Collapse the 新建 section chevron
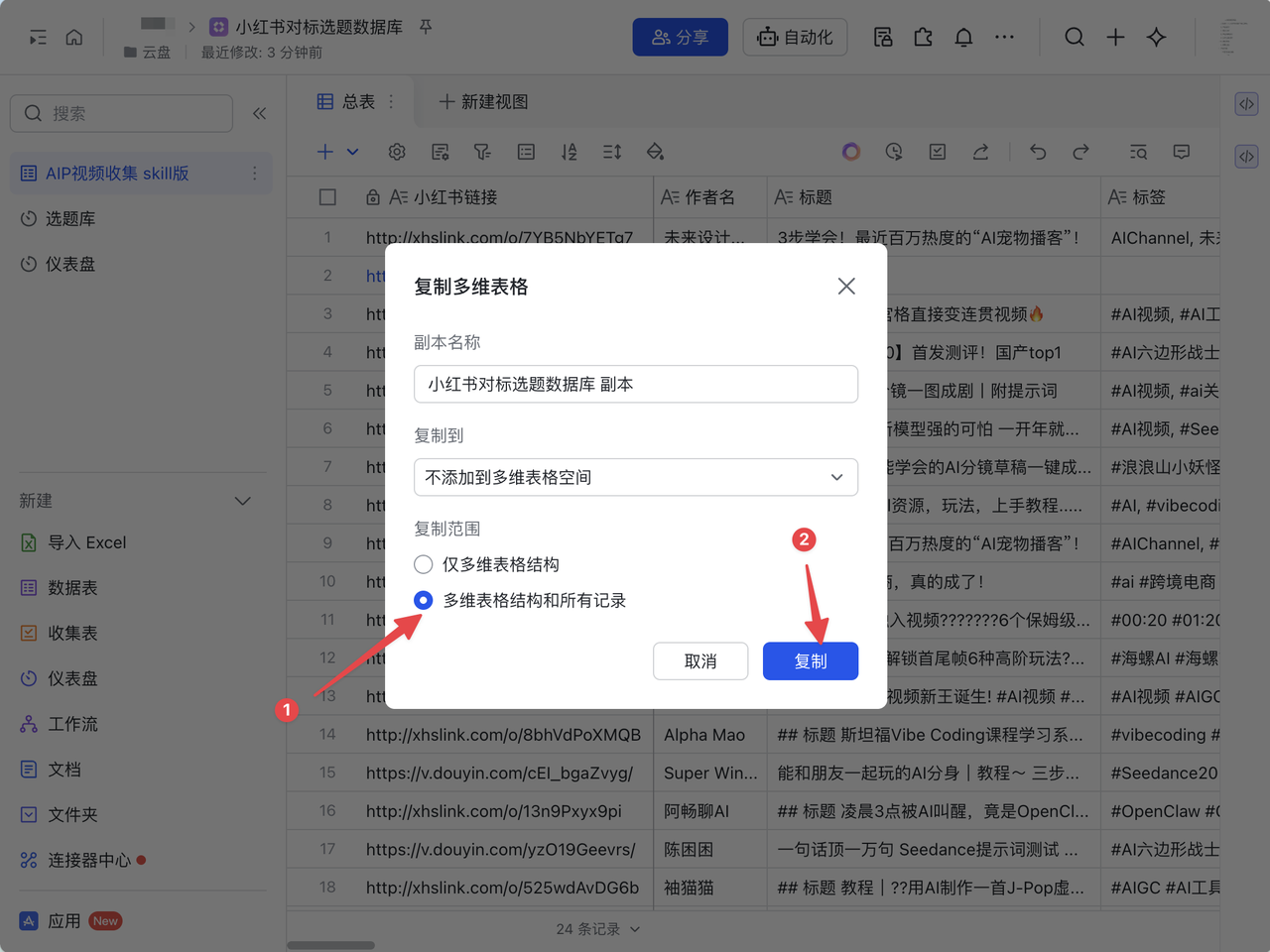 click(x=242, y=501)
